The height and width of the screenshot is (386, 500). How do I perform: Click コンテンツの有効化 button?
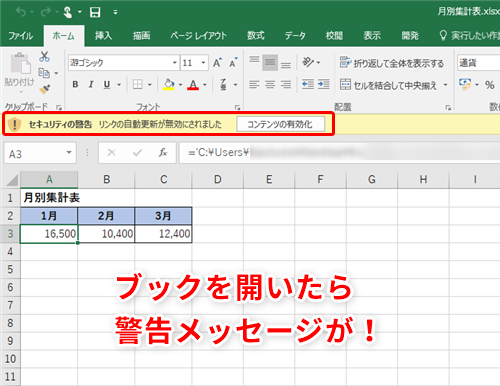pyautogui.click(x=280, y=124)
